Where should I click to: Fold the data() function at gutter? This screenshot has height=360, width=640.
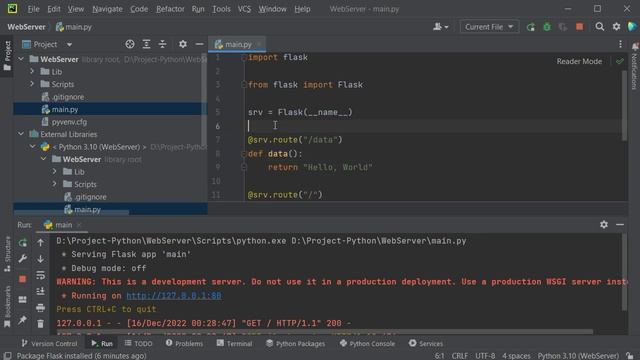[244, 154]
